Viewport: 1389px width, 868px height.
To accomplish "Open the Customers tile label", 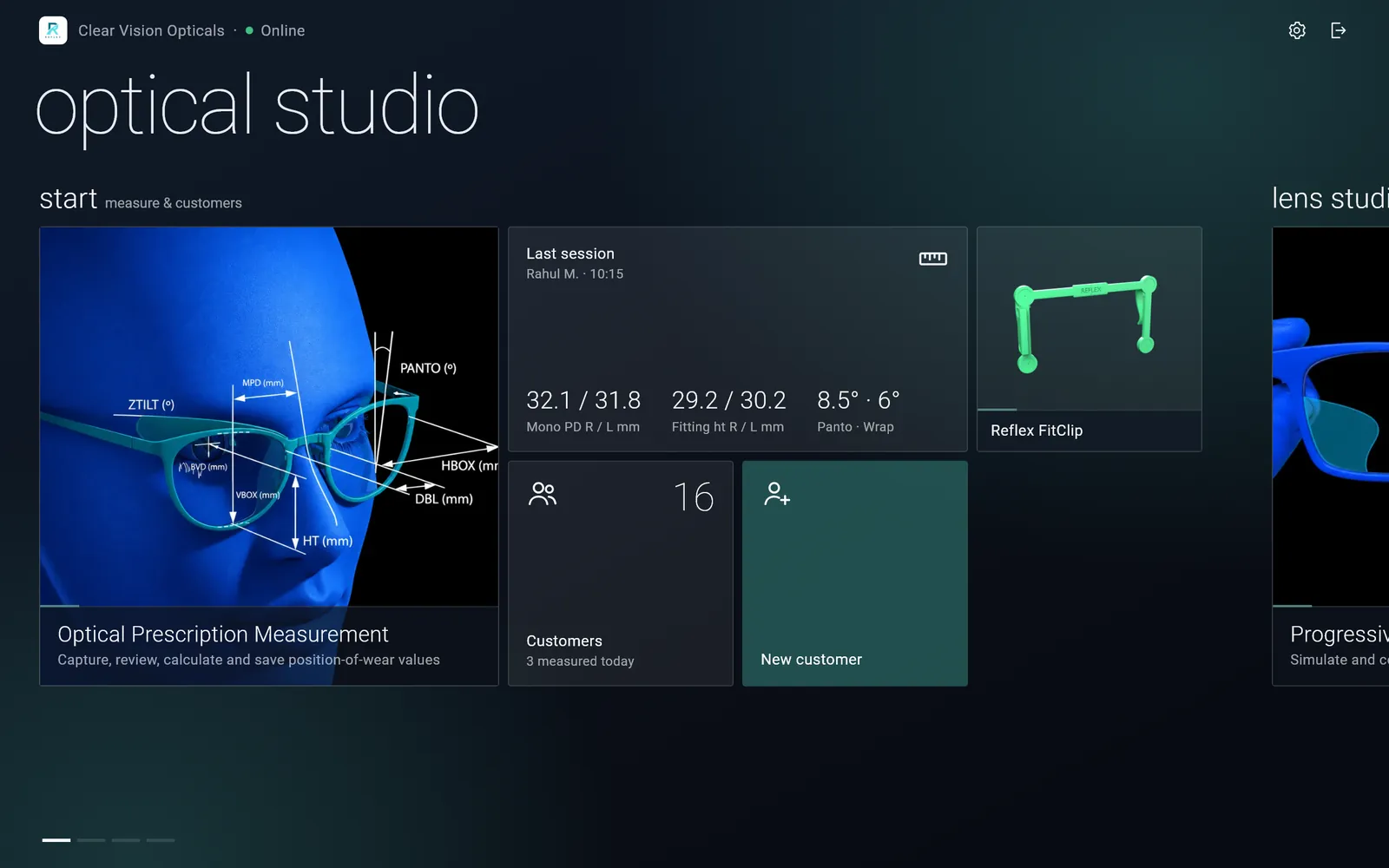I will [x=564, y=641].
